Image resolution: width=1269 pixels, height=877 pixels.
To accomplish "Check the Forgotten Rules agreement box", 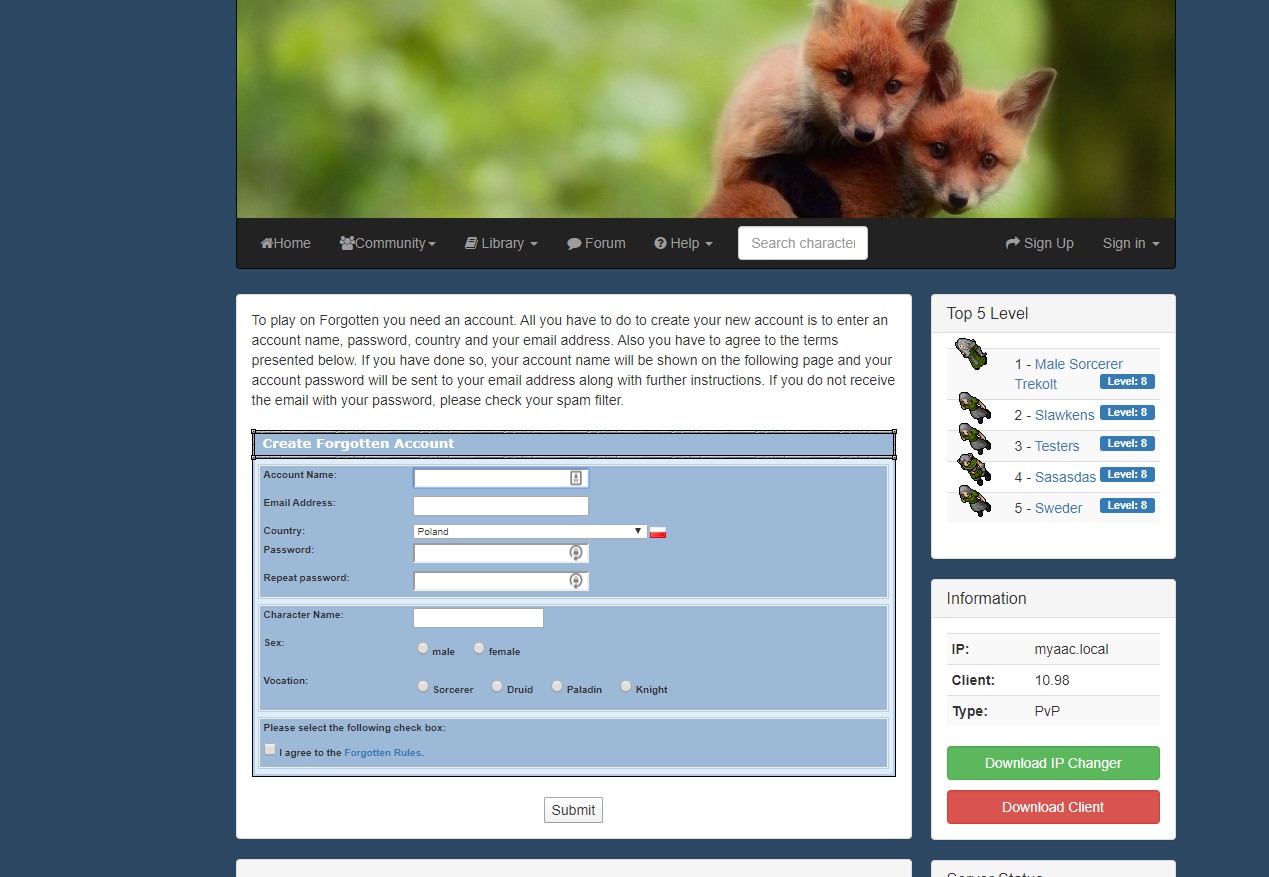I will pos(269,748).
